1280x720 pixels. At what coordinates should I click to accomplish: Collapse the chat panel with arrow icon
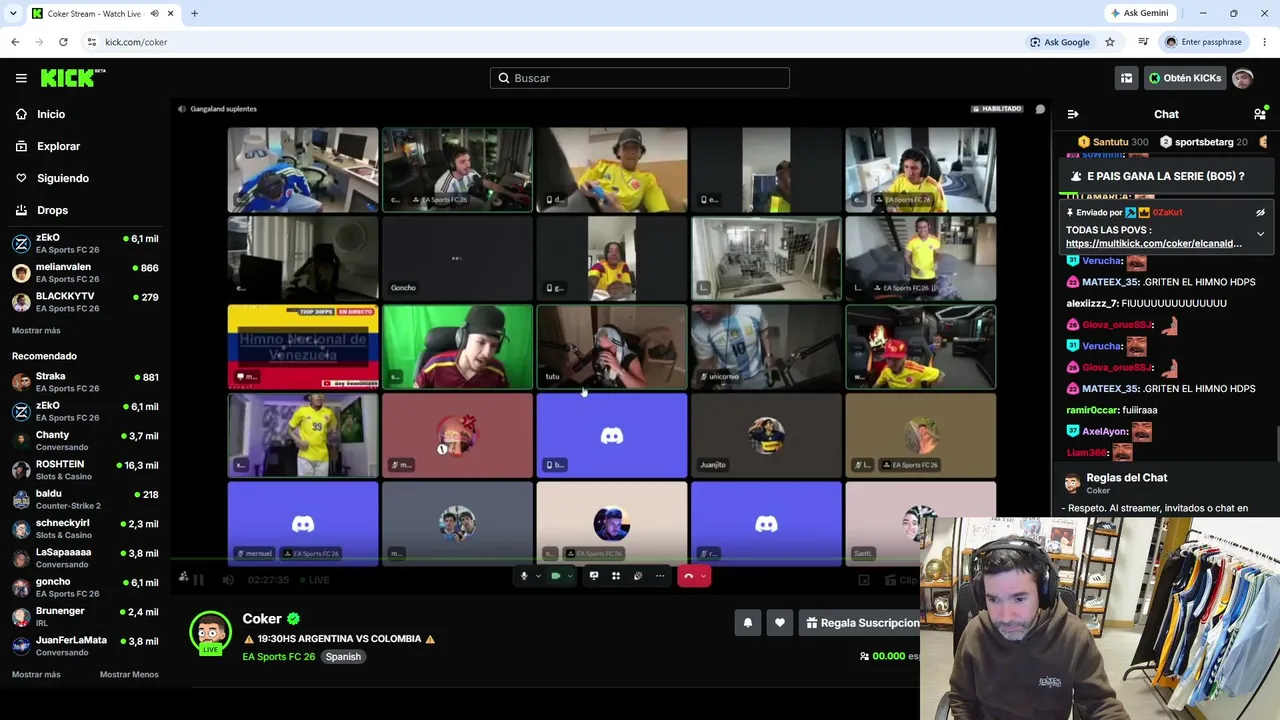pos(1073,114)
